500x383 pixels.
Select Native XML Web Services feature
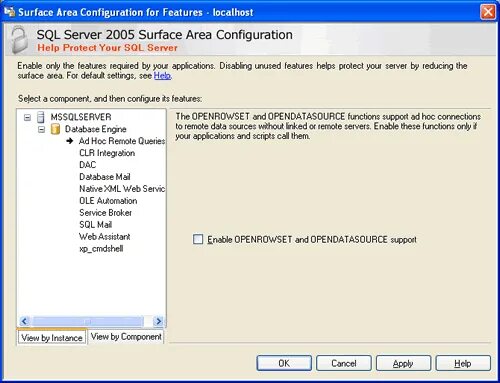pos(122,189)
